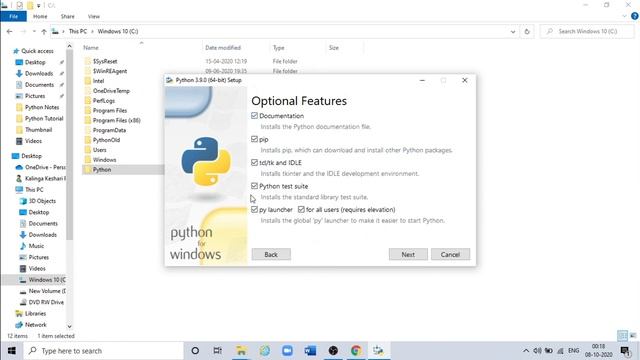640x360 pixels.
Task: Open Zoom taskbar icon
Action: tap(287, 351)
